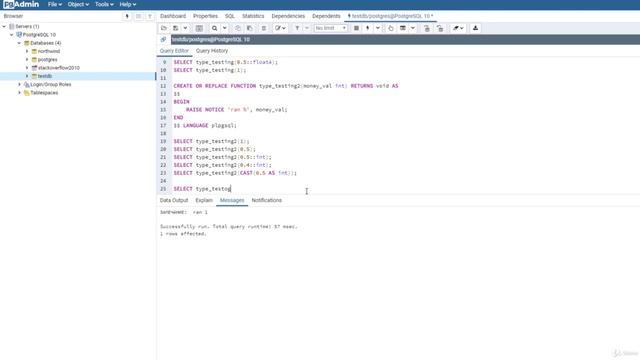Click the connection status link icon
Screen dimensions: 640x360
tap(163, 40)
